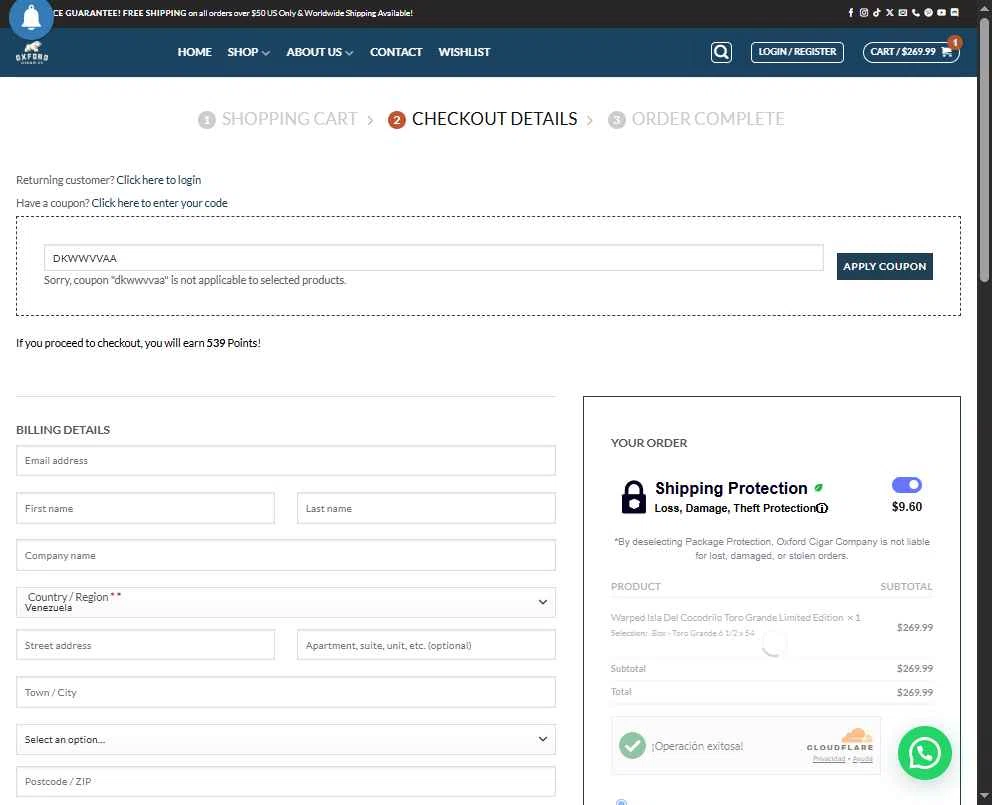Click the coupon not applicable error message
The image size is (992, 805).
click(x=195, y=280)
